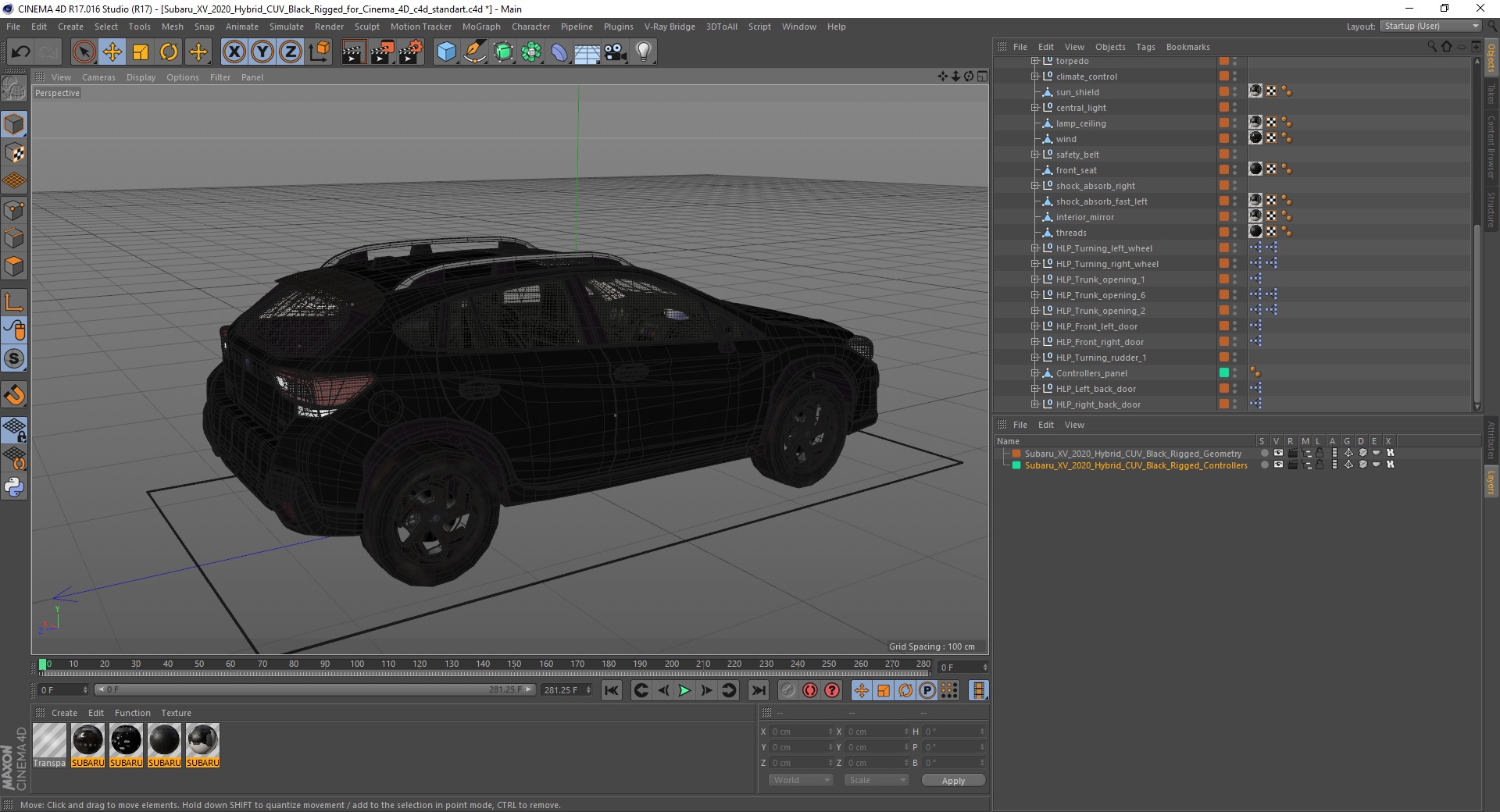This screenshot has width=1500, height=812.
Task: Click the coordinate system icon
Action: 319,52
